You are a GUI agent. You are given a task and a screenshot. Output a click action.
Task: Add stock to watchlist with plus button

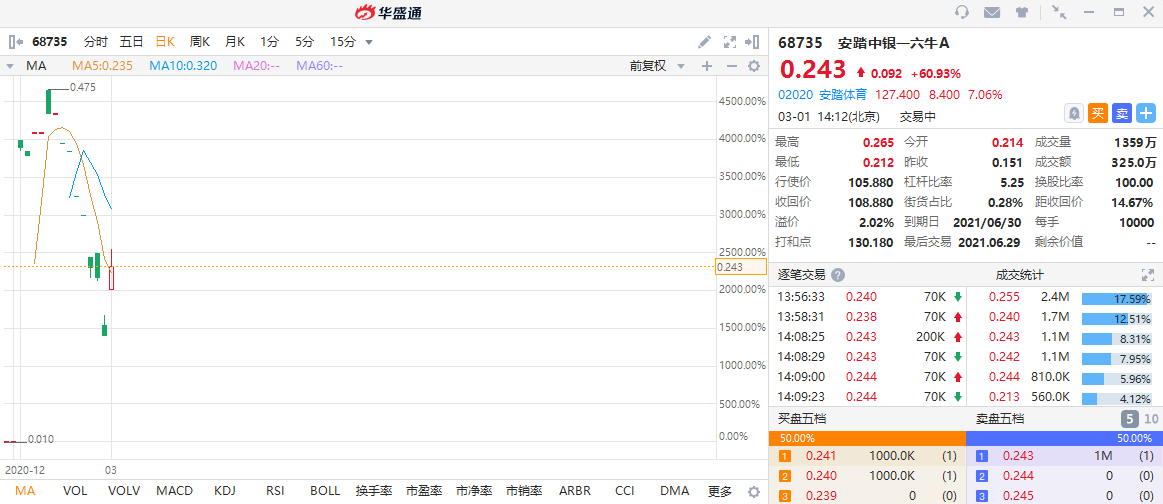[x=1146, y=114]
